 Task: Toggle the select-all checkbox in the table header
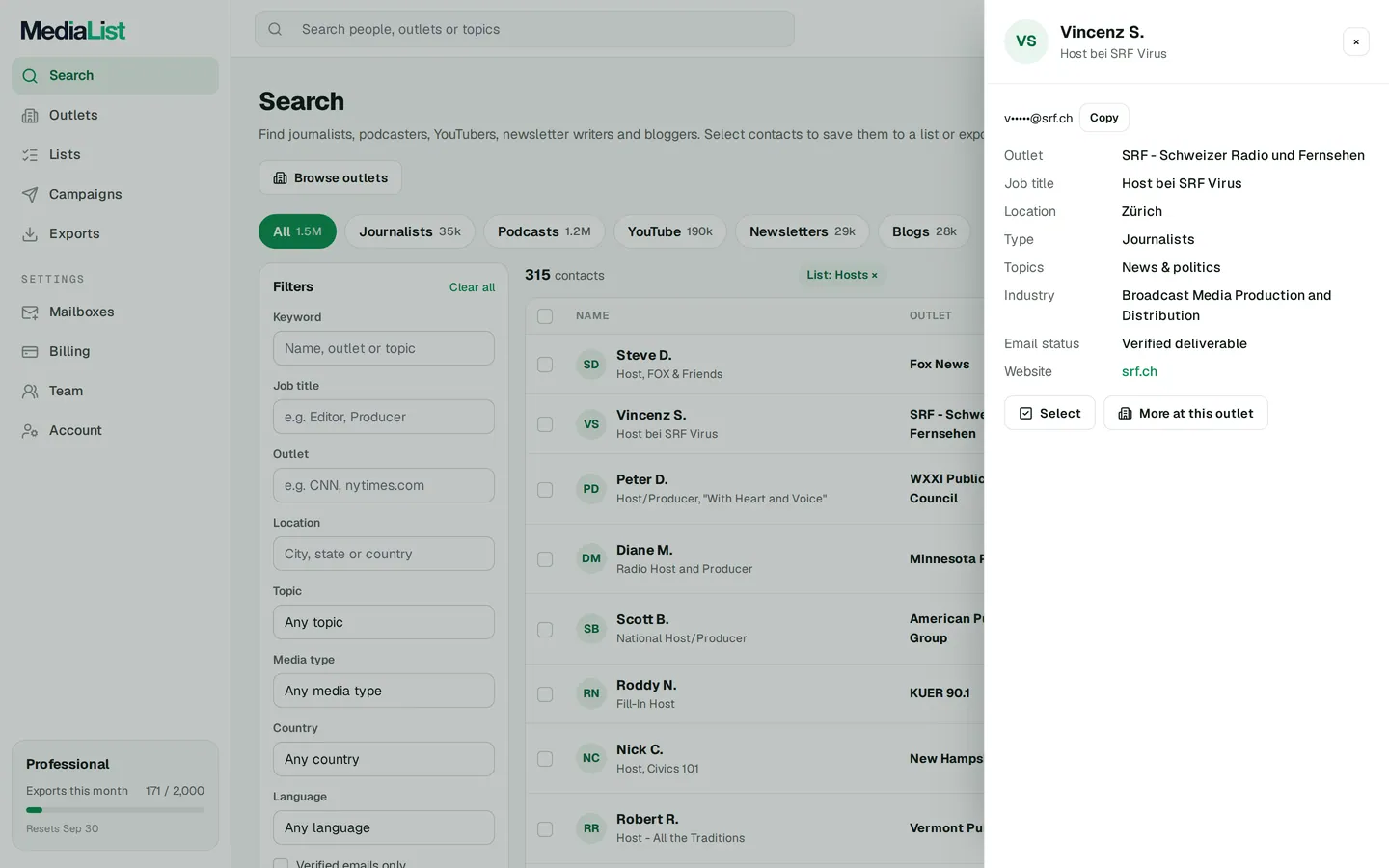point(545,316)
